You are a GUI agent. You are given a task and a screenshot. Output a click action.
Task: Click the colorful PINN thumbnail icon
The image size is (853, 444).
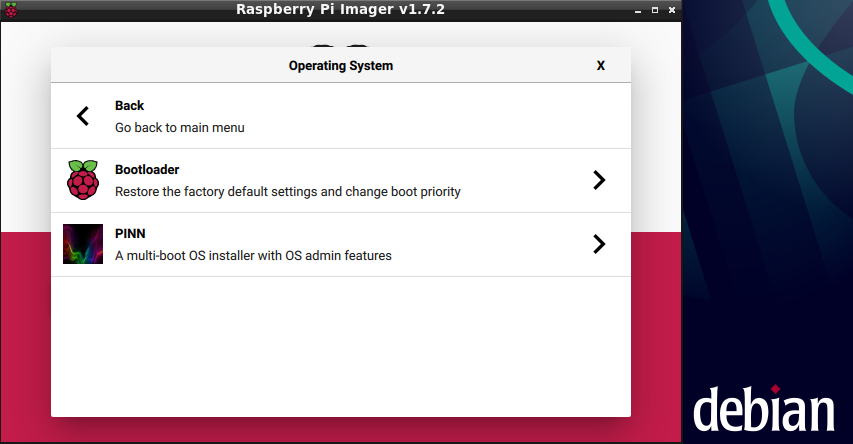click(x=83, y=244)
